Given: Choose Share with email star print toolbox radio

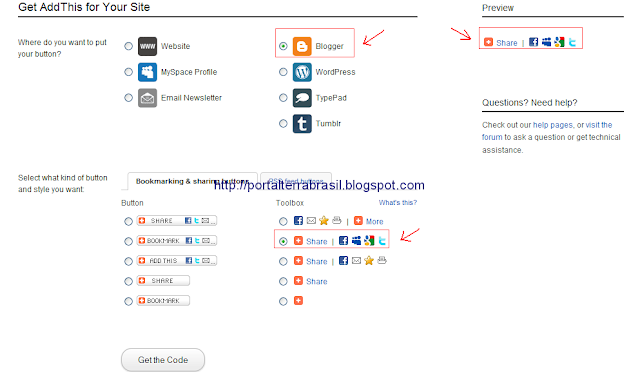Looking at the screenshot, I should [x=283, y=261].
